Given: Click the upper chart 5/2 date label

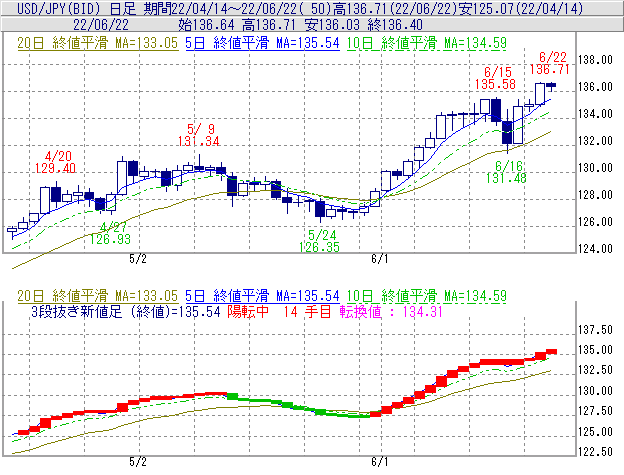Looking at the screenshot, I should [138, 259].
